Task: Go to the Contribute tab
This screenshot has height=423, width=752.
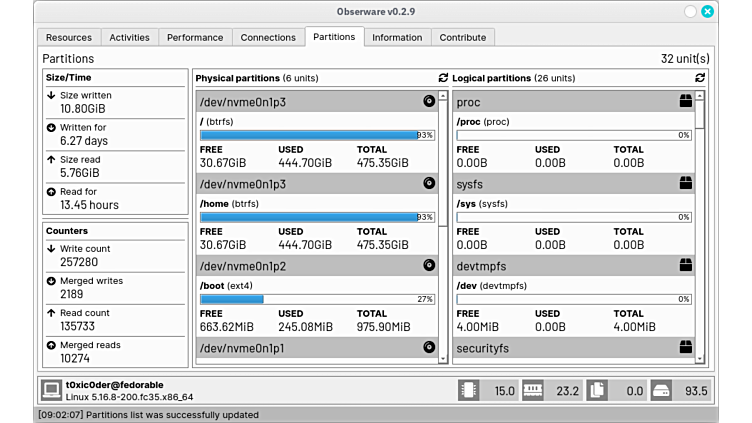Action: coord(463,37)
